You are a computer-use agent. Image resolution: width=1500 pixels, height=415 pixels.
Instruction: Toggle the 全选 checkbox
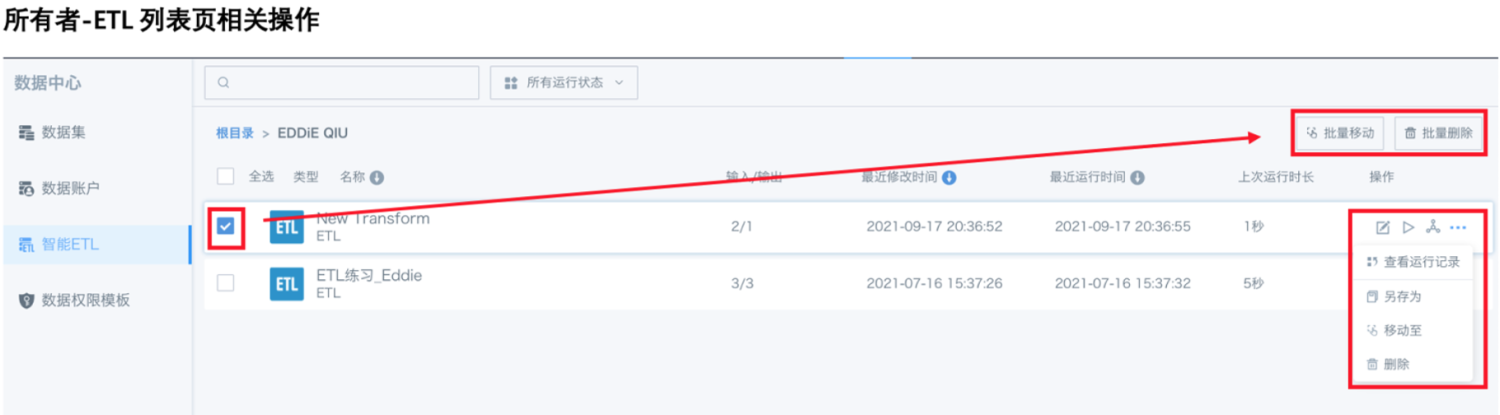coord(226,177)
